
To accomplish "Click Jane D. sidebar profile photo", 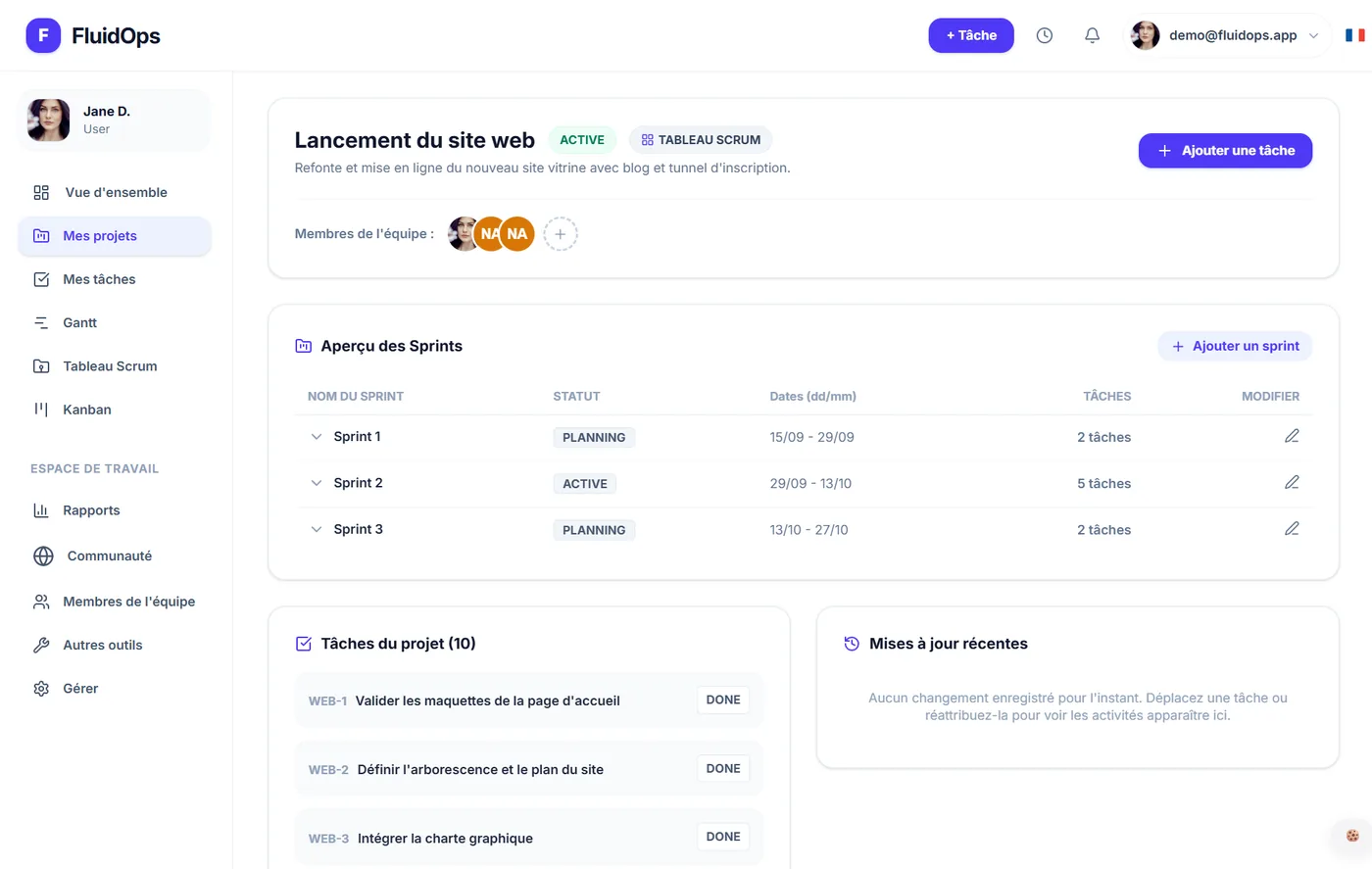I will [48, 121].
